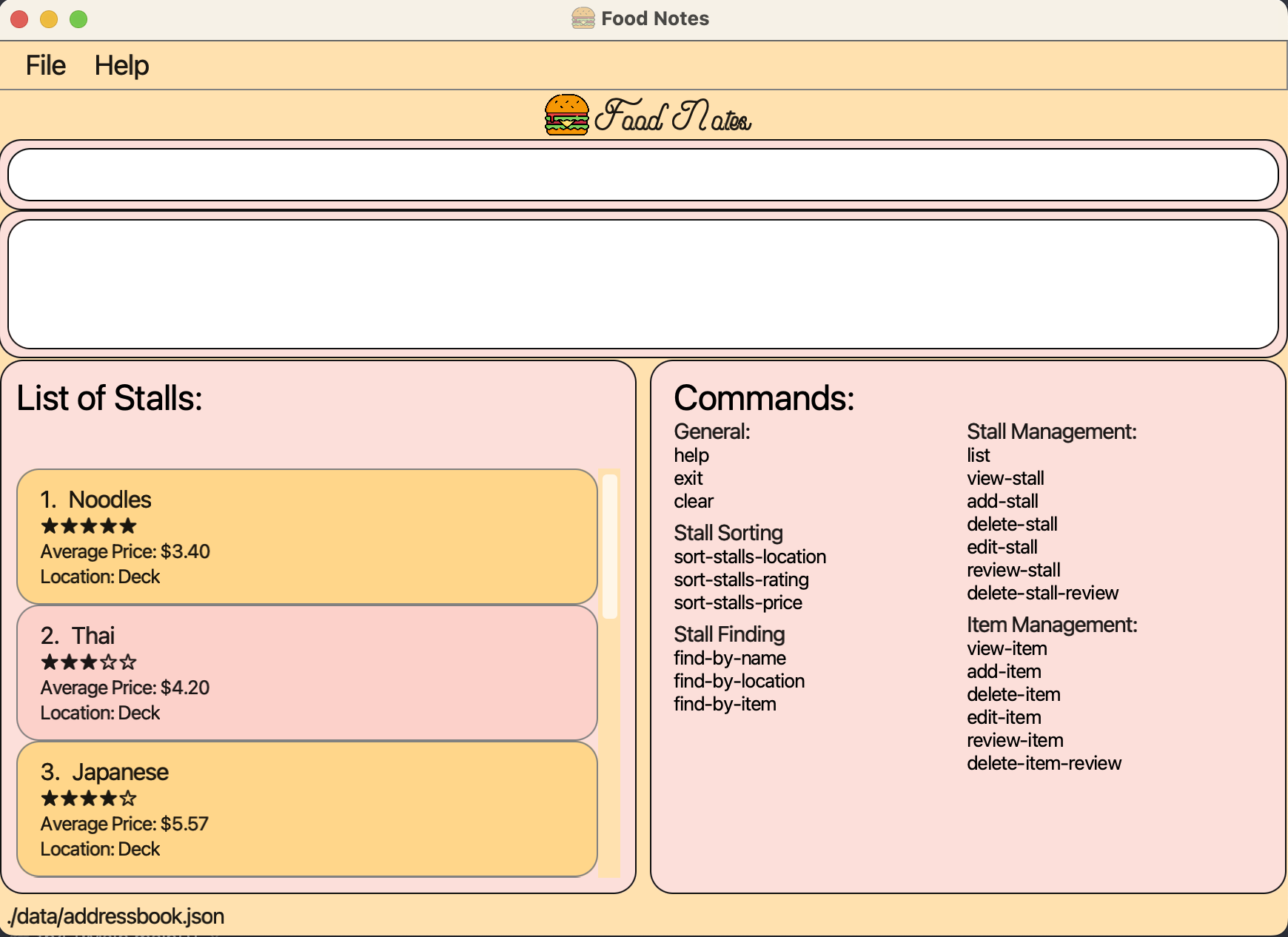Click 'sort-stalls-price' command text
The height and width of the screenshot is (937, 1288).
point(738,602)
